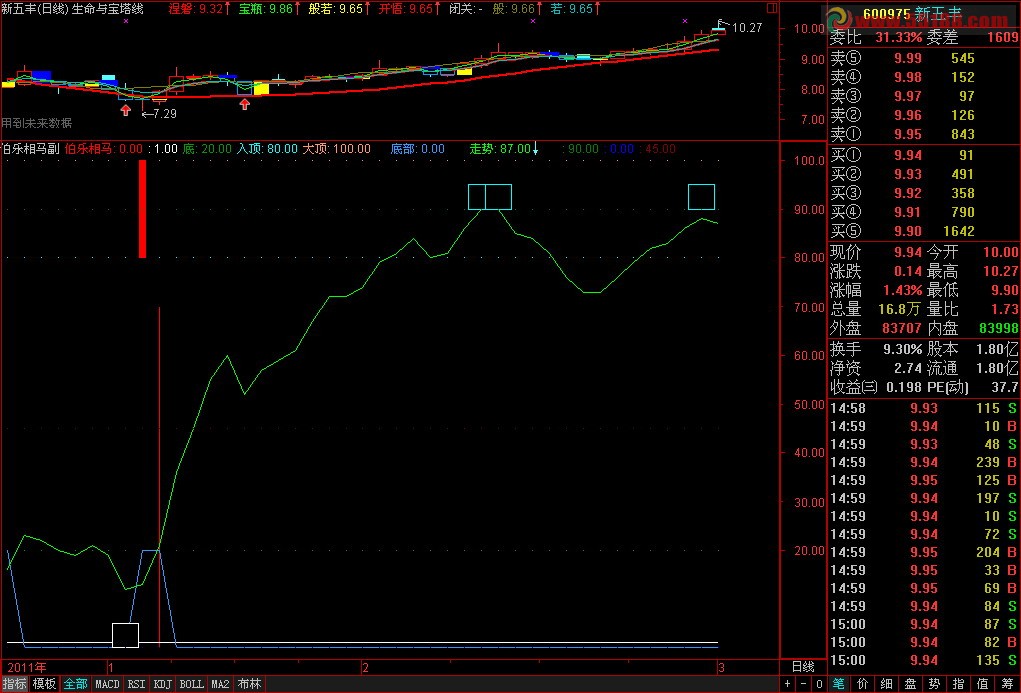Click the plus zoom button

(789, 685)
